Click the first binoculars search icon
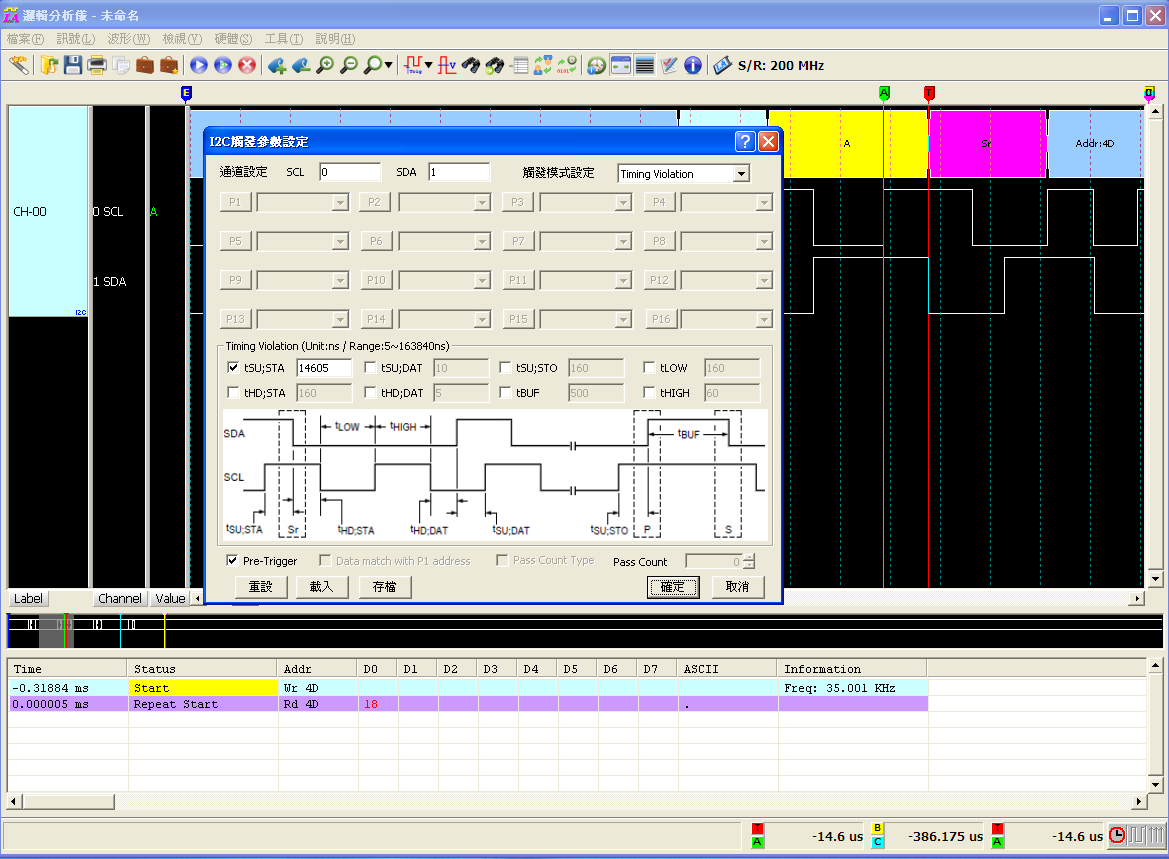Image resolution: width=1169 pixels, height=859 pixels. (x=470, y=66)
